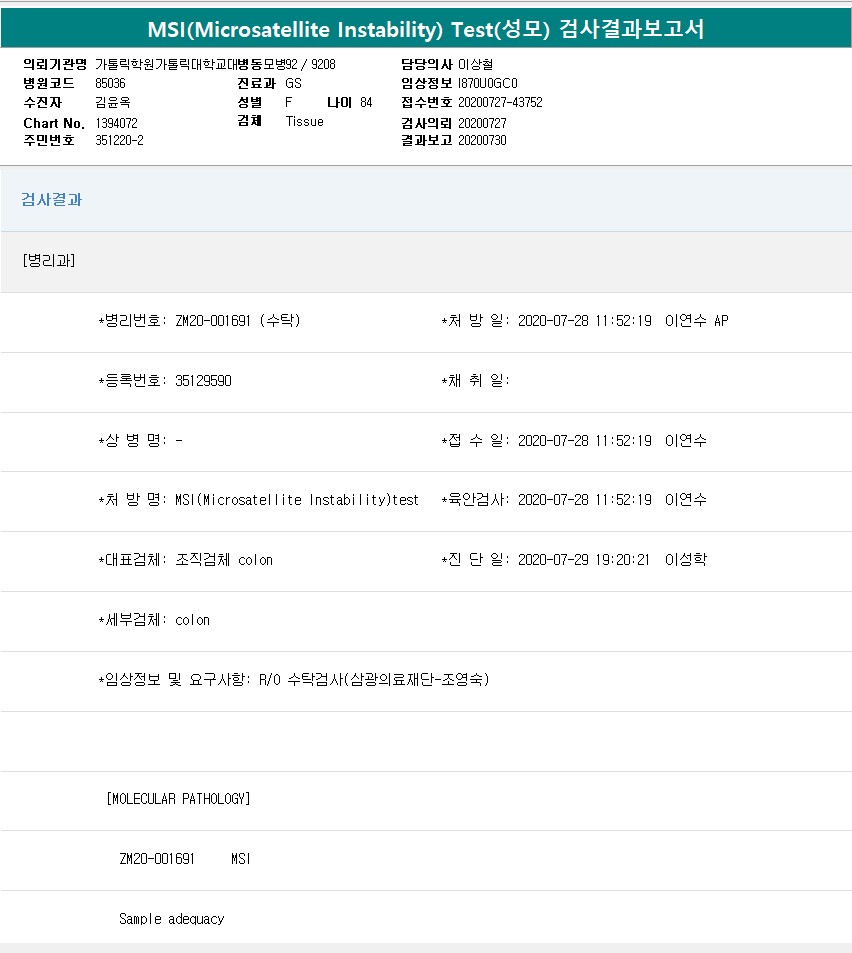Image resolution: width=852 pixels, height=953 pixels.
Task: Click the [MOLECULAR PATHOLOGY] heading
Action: pos(178,799)
